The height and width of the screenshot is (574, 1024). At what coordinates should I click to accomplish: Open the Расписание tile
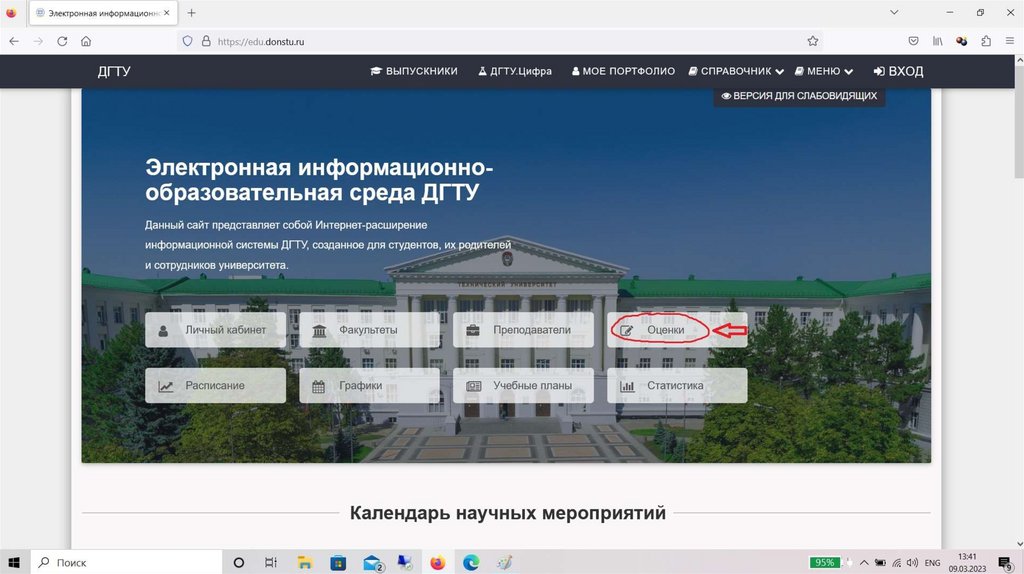[216, 385]
